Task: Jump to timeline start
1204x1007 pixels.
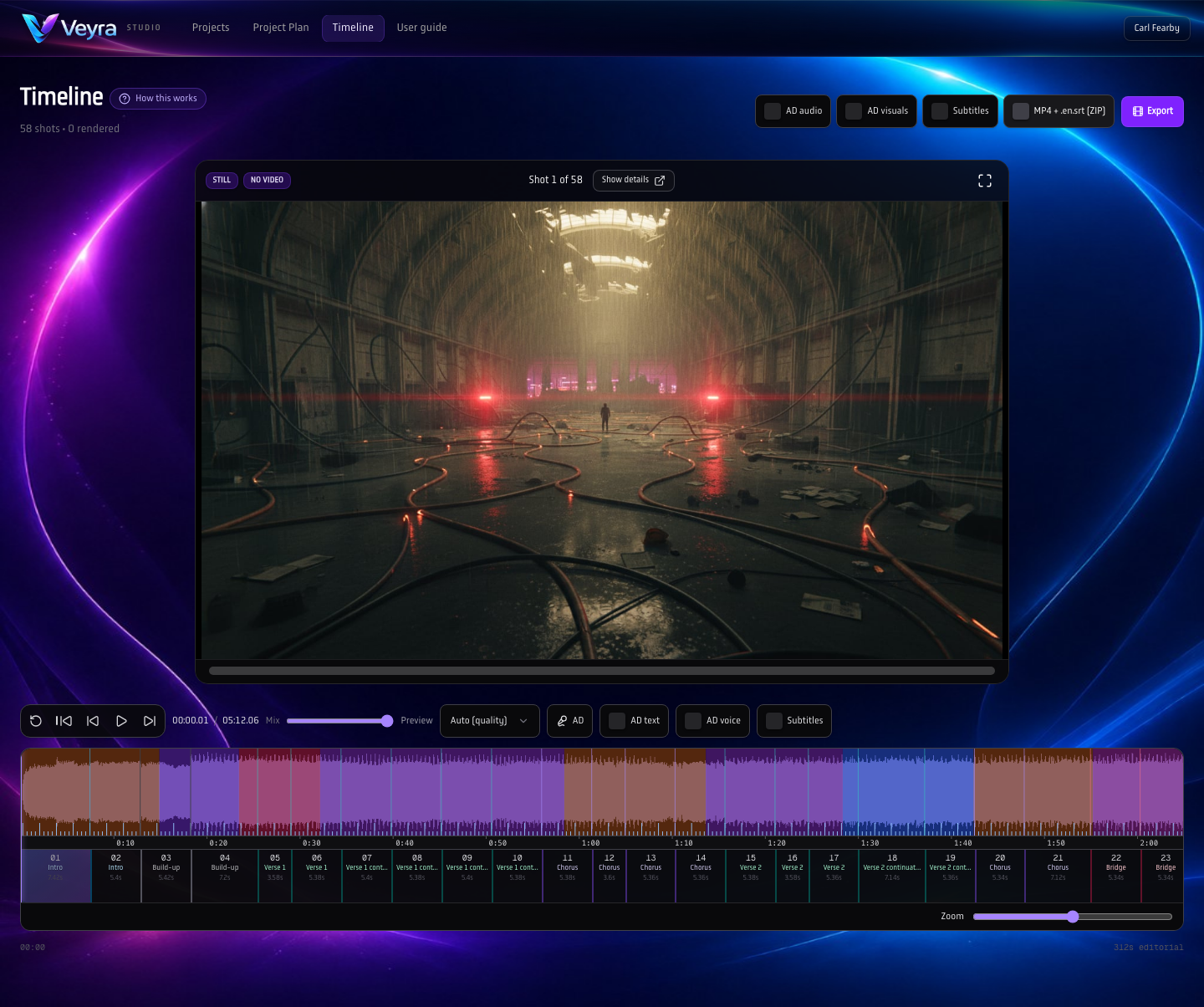Action: tap(64, 721)
